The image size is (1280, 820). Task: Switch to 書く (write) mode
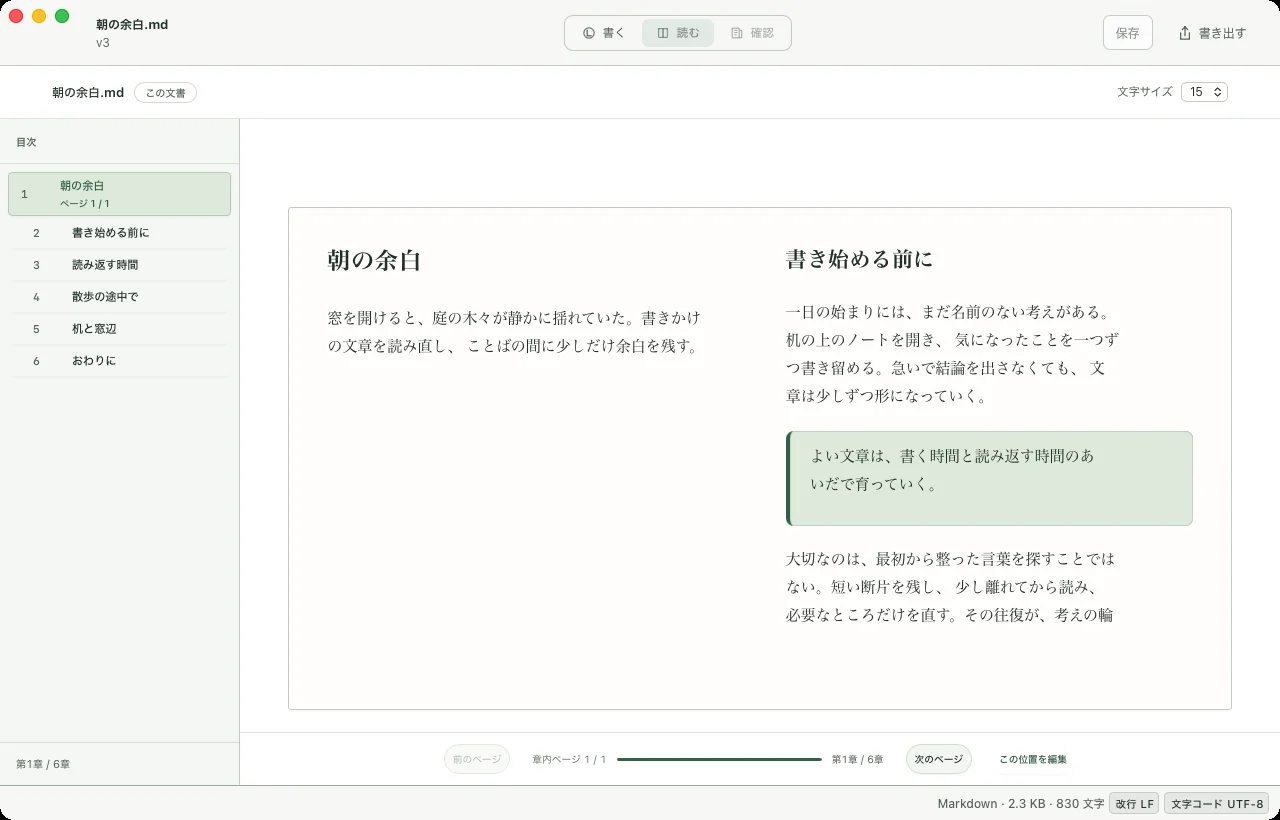click(604, 33)
